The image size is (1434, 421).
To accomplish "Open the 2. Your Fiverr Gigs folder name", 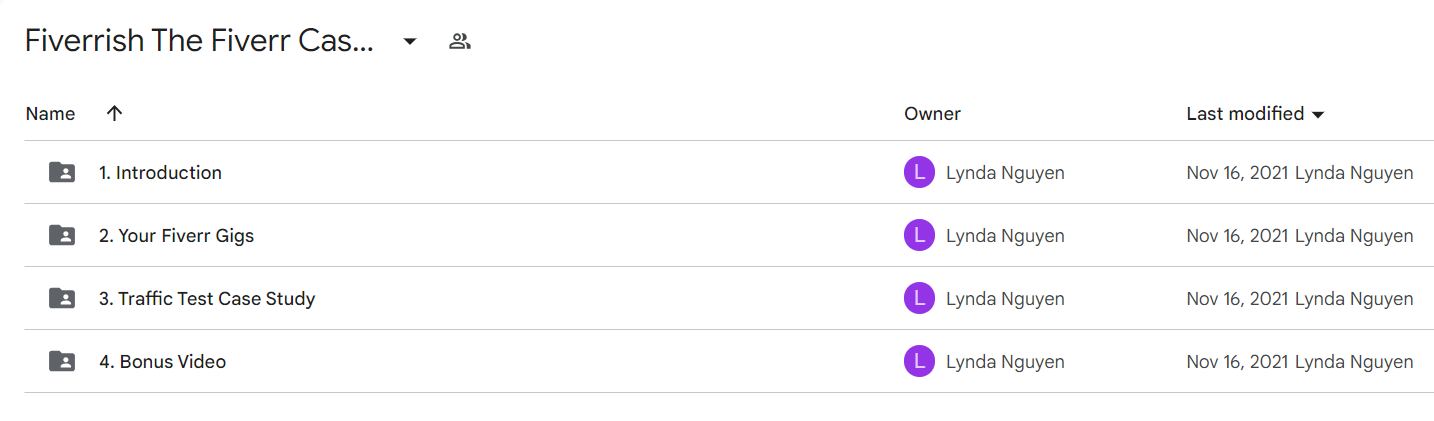I will coord(176,236).
